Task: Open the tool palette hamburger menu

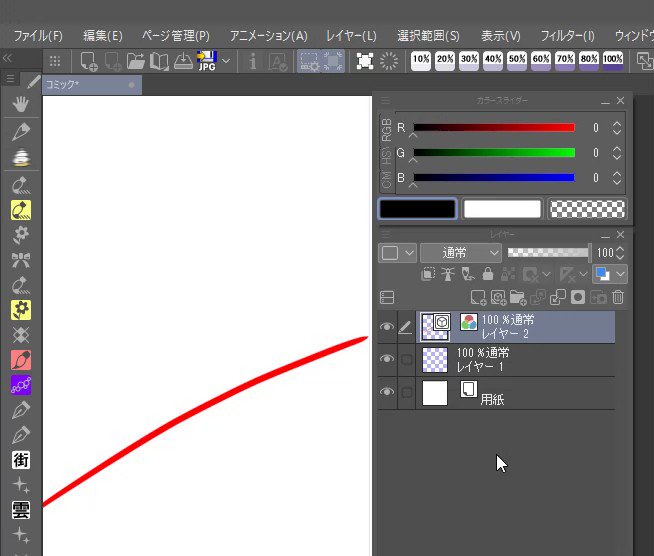Action: 10,78
